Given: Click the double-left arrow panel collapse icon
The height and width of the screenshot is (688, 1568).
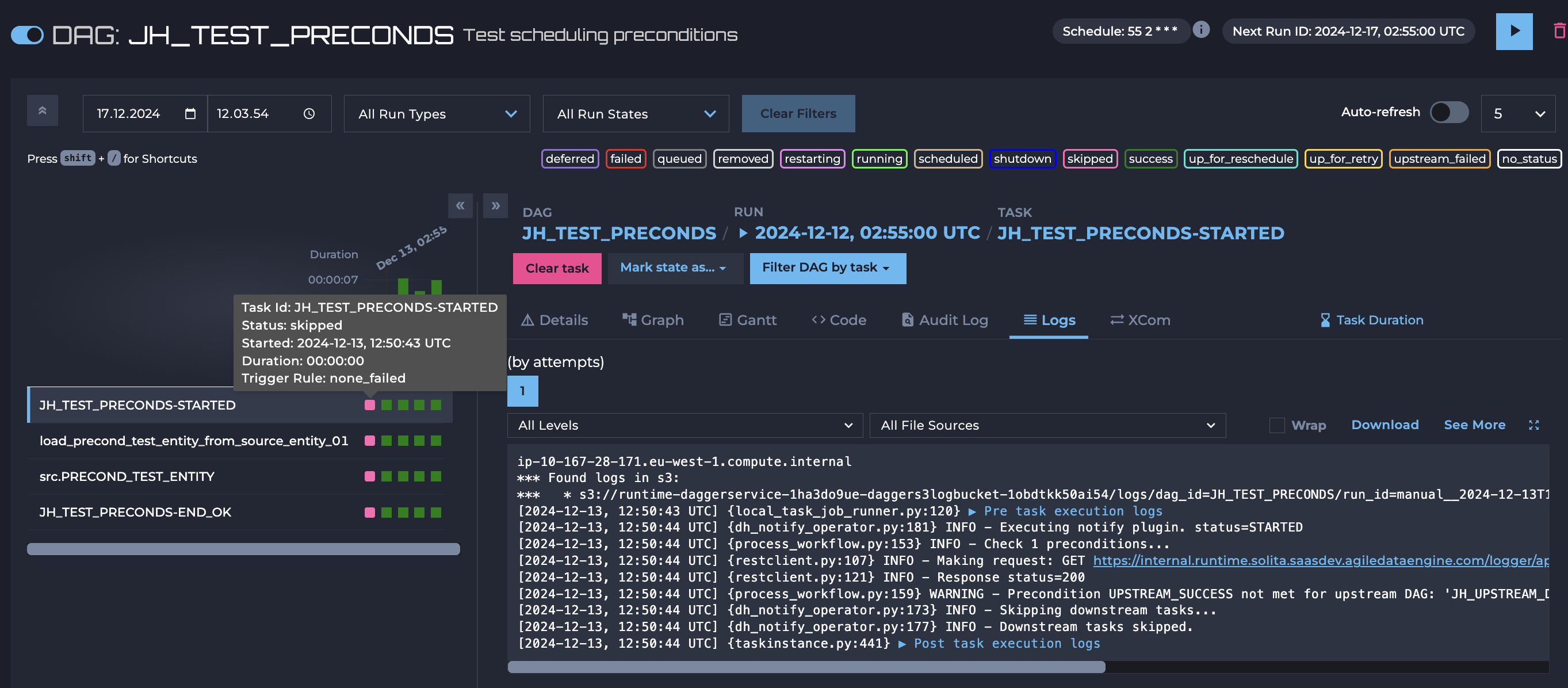Looking at the screenshot, I should click(x=460, y=206).
